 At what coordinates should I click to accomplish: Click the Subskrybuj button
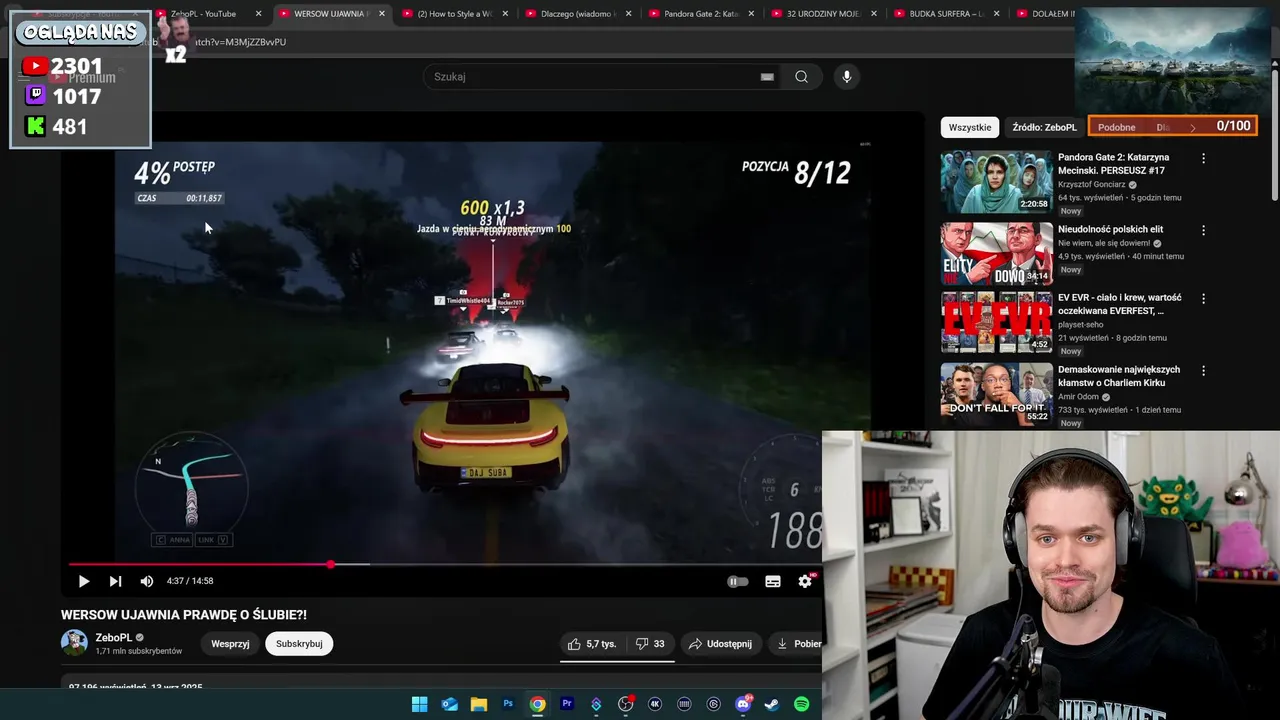(299, 644)
